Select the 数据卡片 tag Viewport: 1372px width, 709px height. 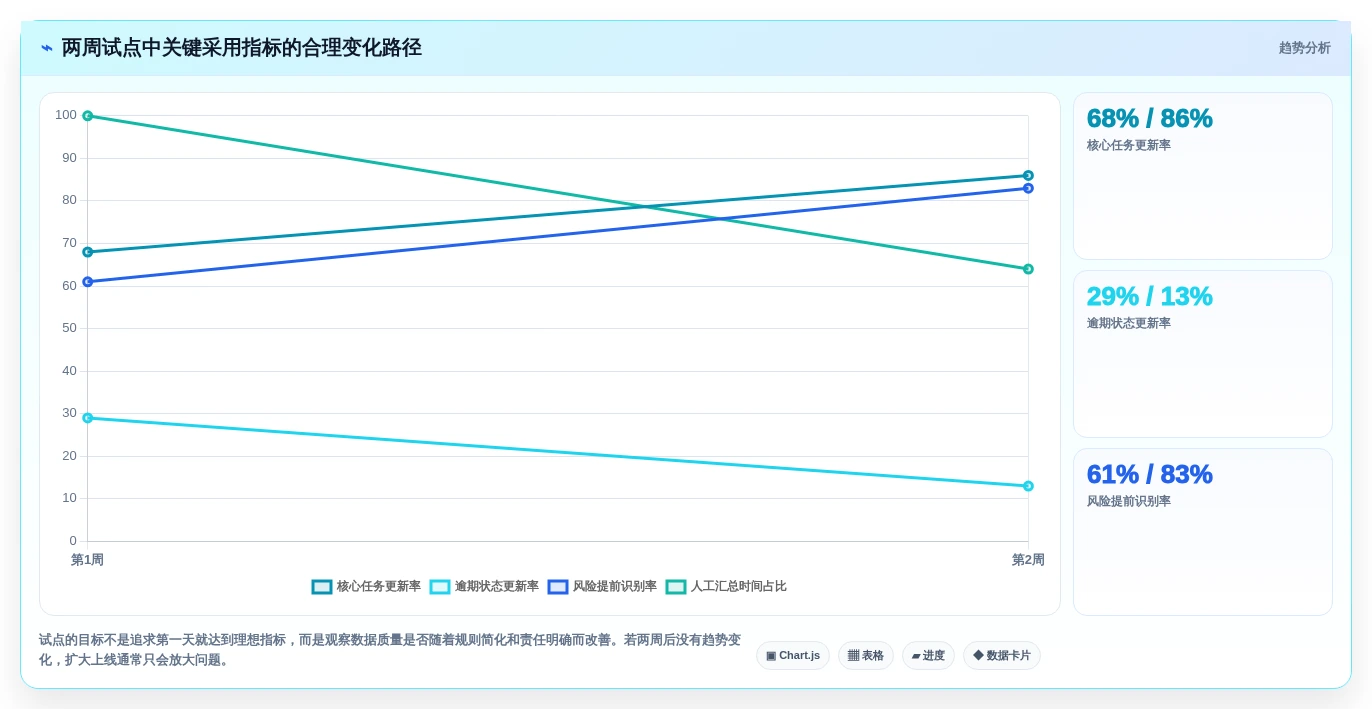pos(1002,656)
